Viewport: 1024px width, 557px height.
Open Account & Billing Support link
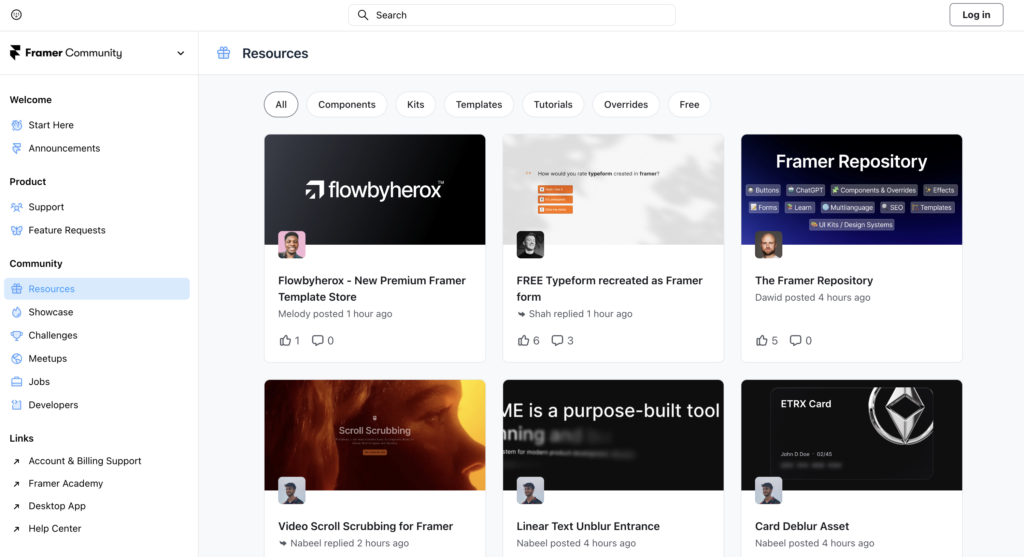(85, 461)
